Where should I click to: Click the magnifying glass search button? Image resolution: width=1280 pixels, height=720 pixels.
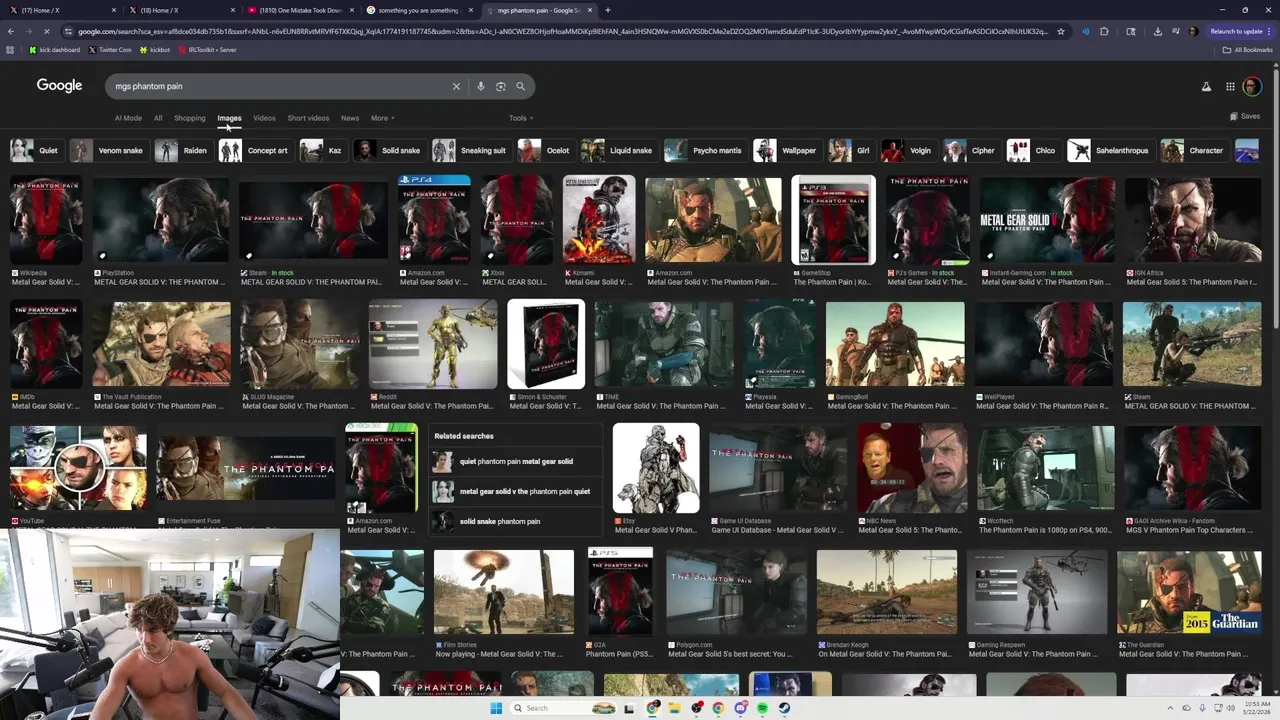pyautogui.click(x=520, y=86)
